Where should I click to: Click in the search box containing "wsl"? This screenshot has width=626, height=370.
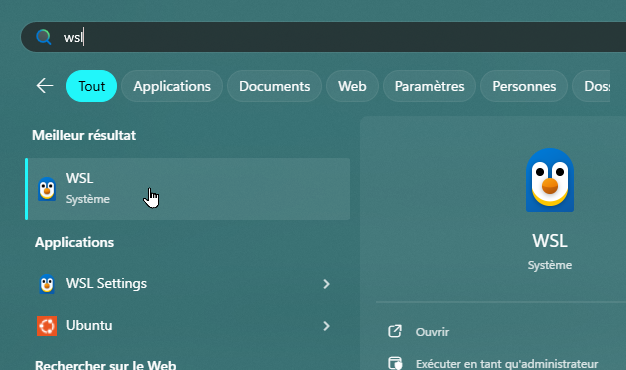pyautogui.click(x=323, y=37)
